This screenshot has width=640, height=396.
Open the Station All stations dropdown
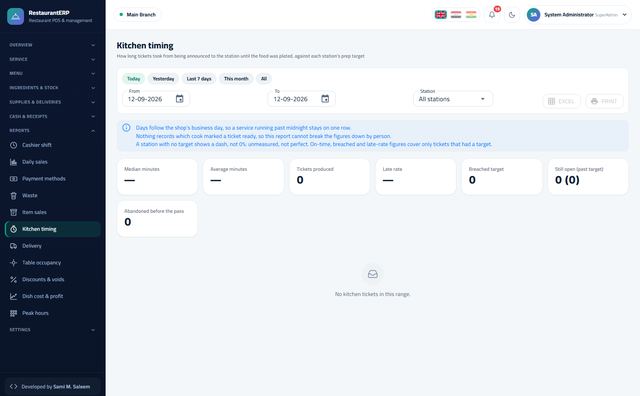[453, 99]
